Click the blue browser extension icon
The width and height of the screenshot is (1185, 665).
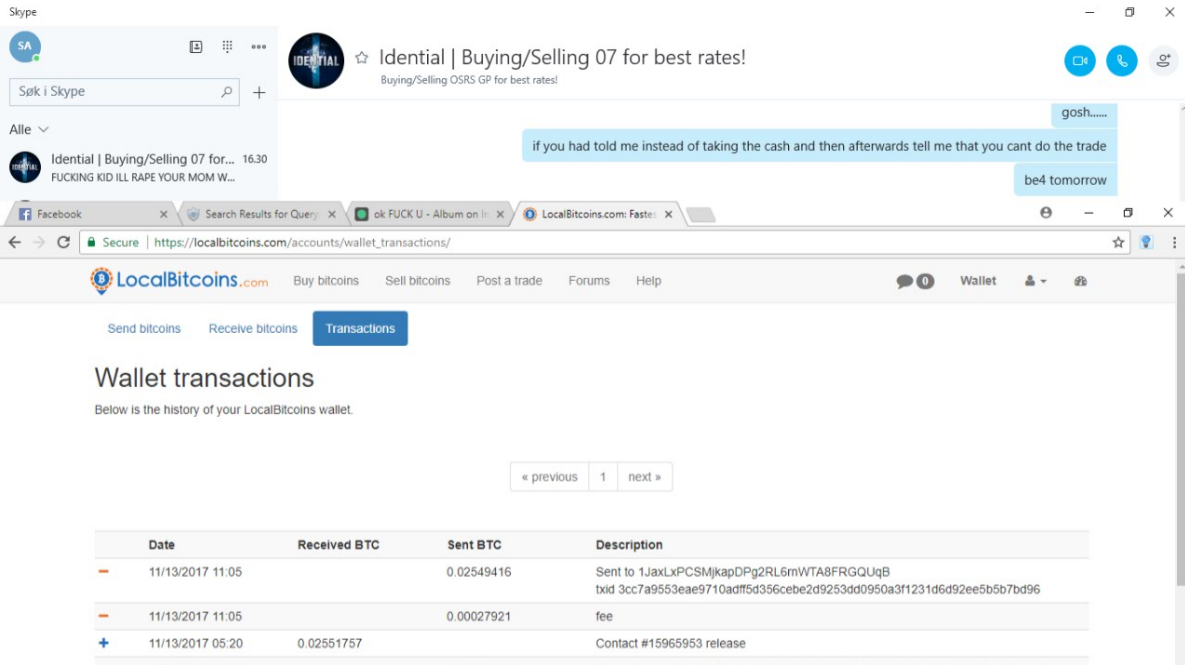(1146, 243)
